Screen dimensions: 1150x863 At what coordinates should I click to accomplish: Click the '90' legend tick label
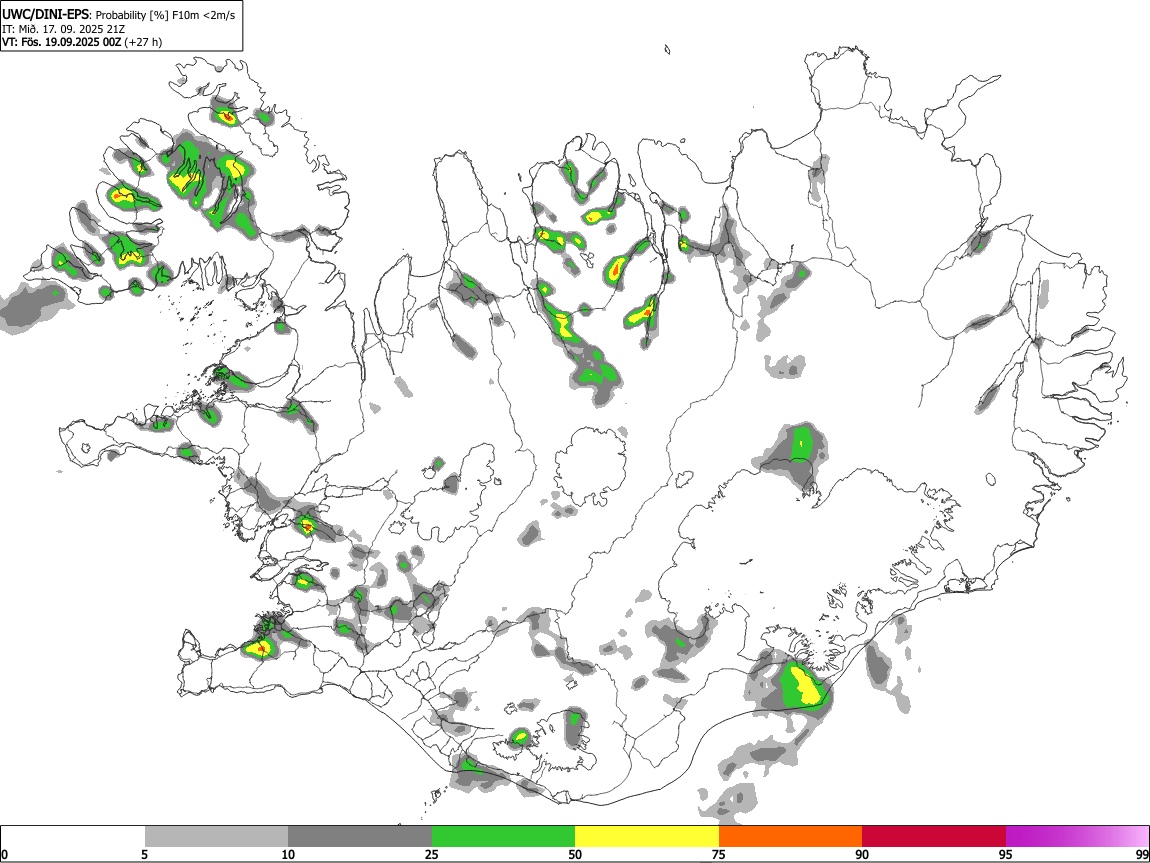(862, 855)
